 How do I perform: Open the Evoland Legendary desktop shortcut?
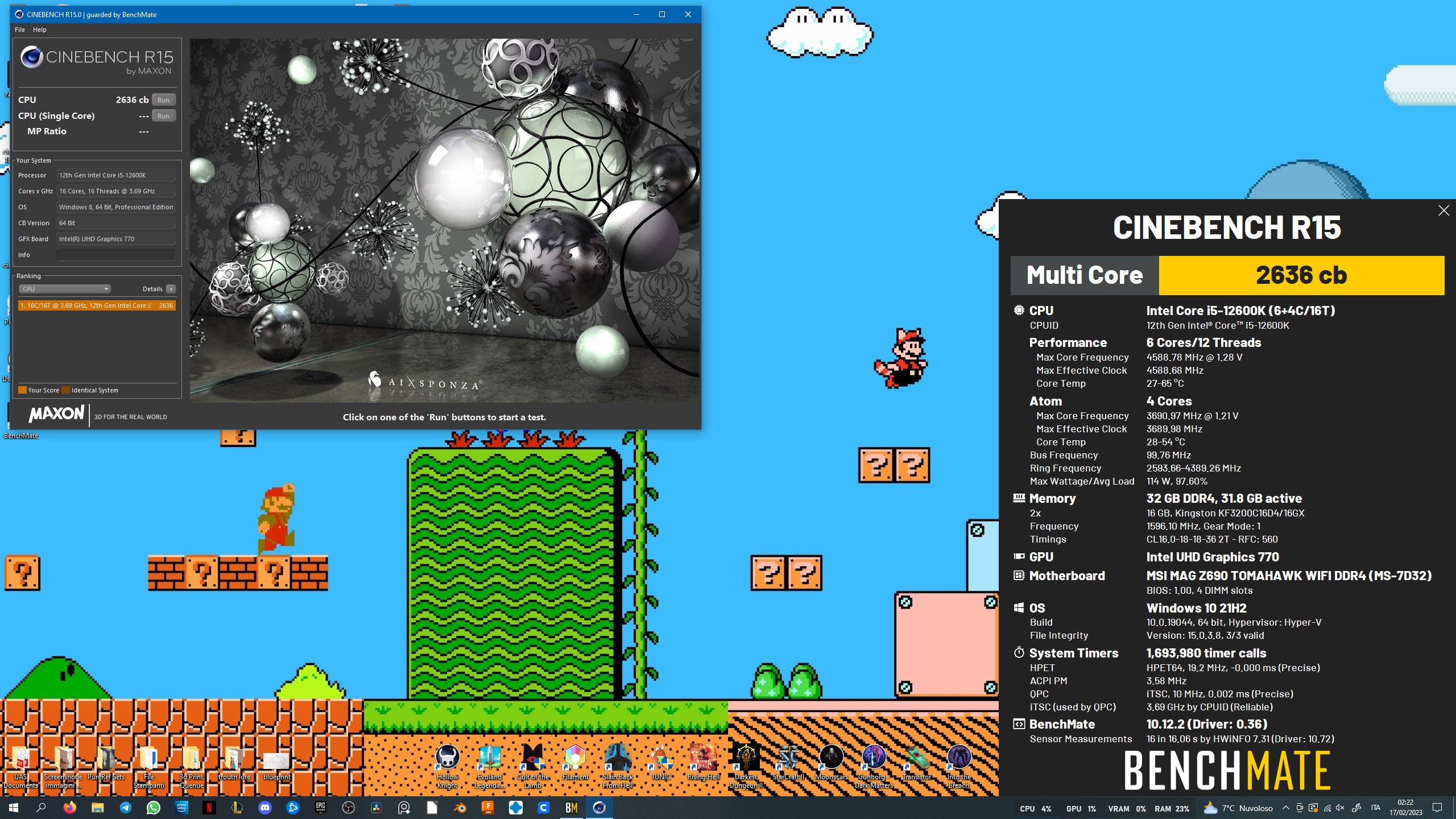coord(490,767)
